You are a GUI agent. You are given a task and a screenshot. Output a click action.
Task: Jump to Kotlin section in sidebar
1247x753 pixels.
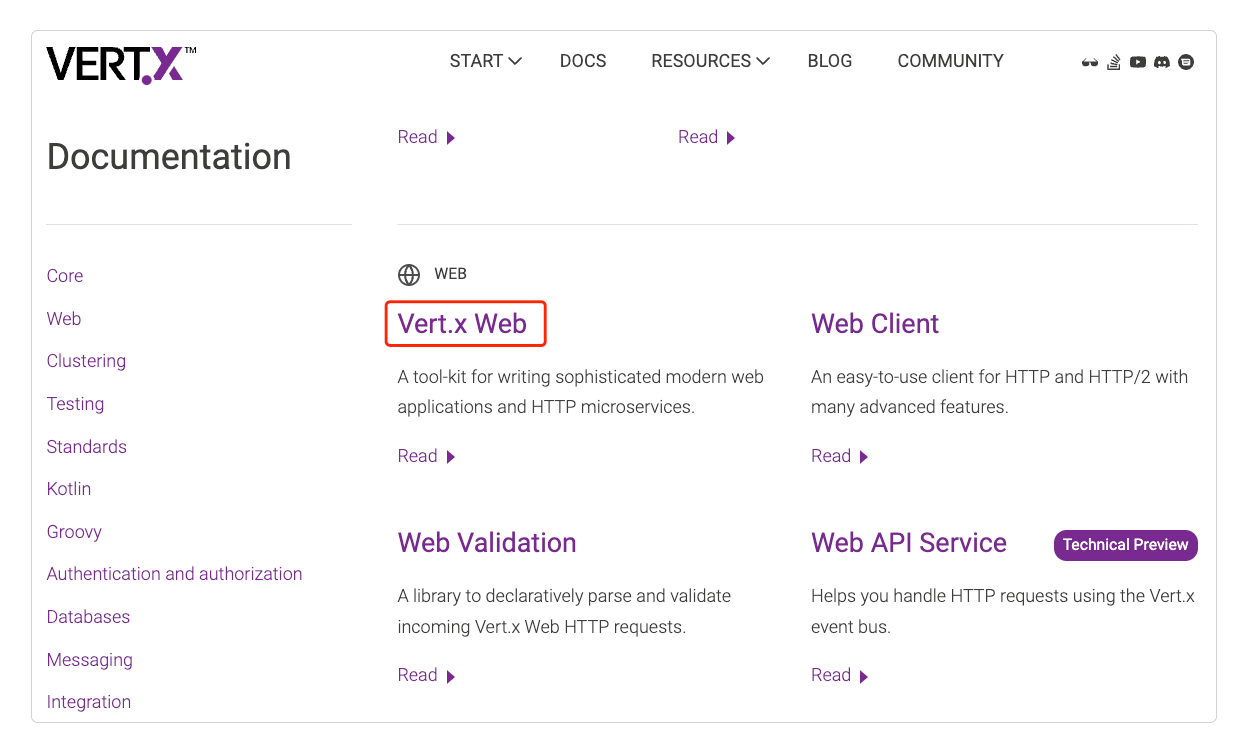click(68, 489)
